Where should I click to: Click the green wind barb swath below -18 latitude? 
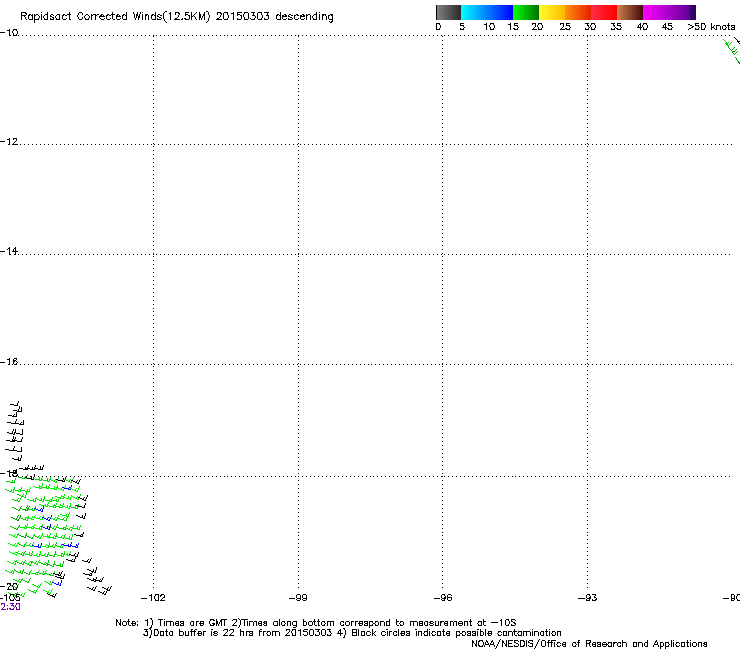(x=45, y=536)
